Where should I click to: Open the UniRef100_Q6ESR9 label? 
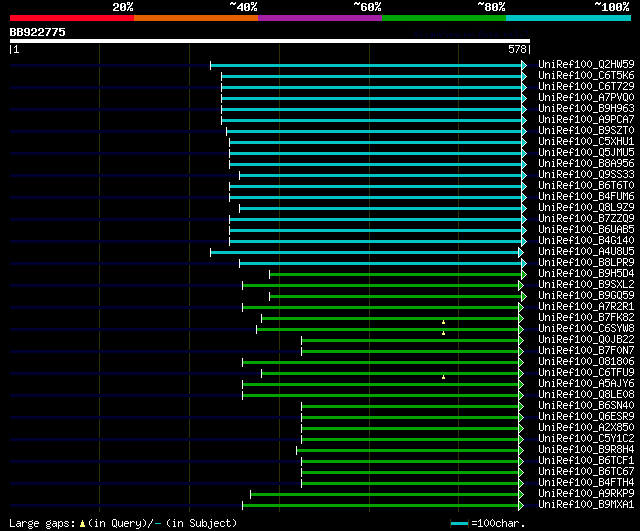tap(586, 417)
